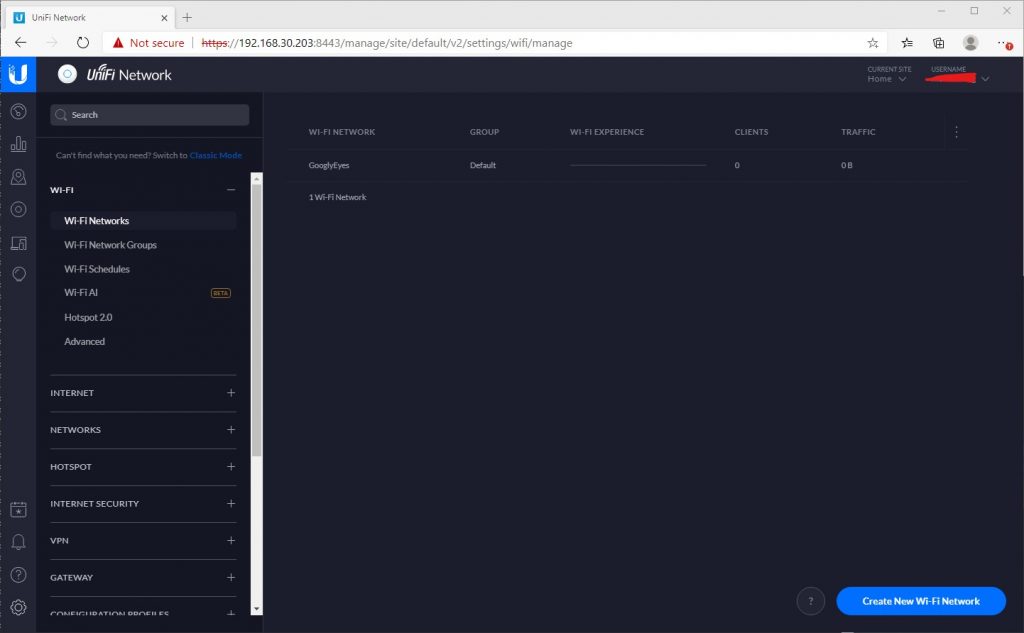Click the What's New starred icon in sidebar

tap(18, 509)
